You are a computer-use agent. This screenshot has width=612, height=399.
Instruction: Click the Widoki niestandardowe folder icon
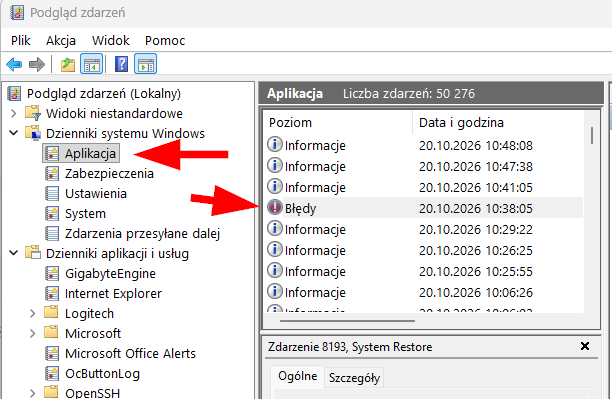tap(33, 114)
